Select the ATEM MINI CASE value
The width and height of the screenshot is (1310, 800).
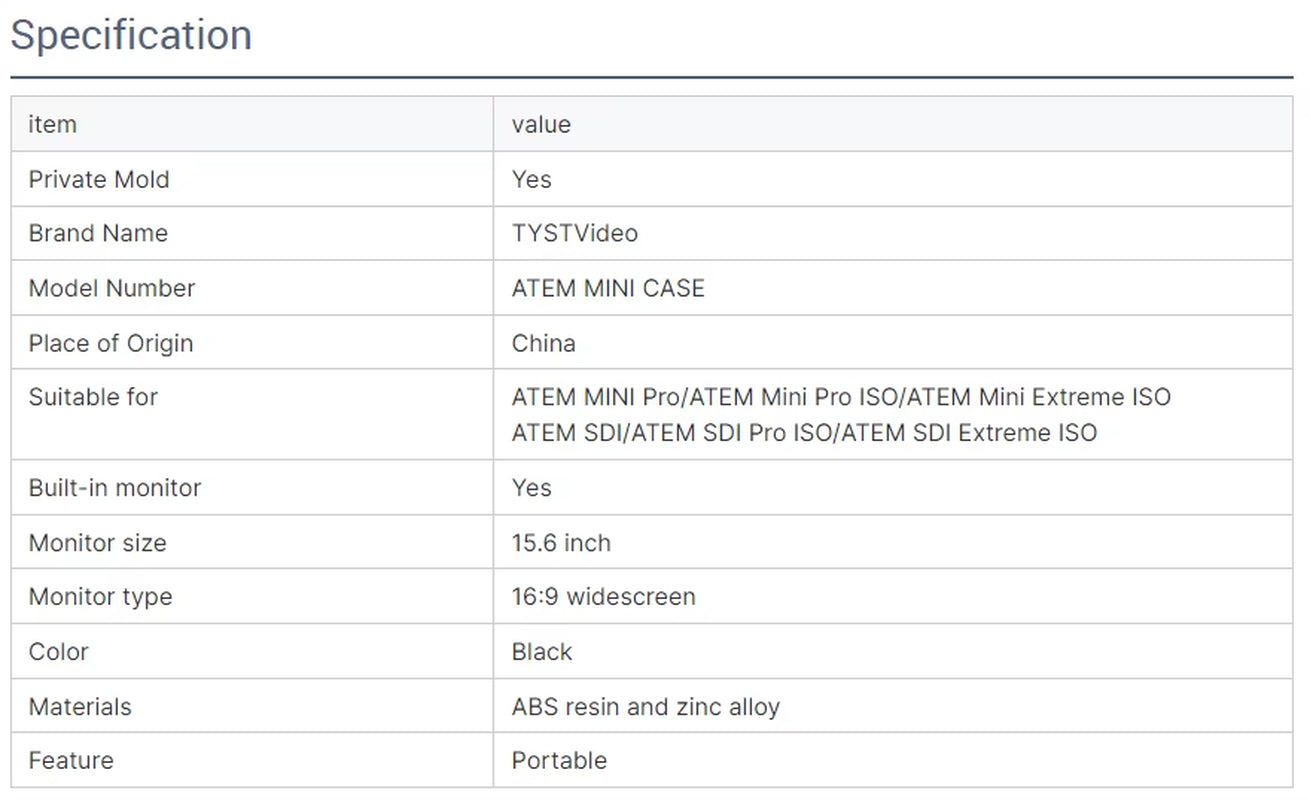point(608,289)
